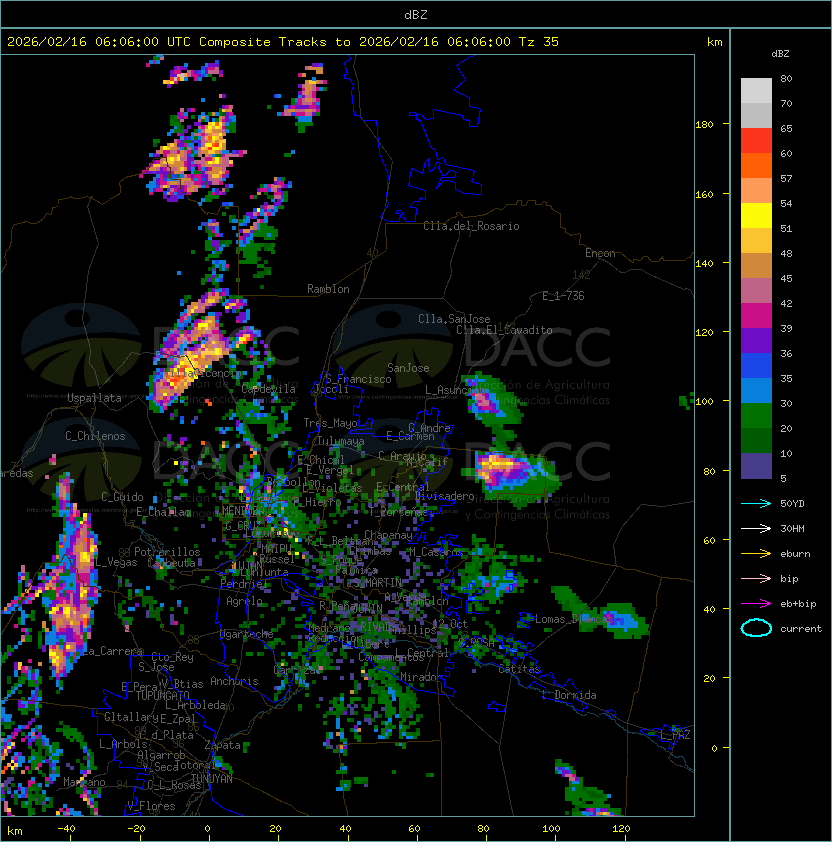The height and width of the screenshot is (842, 832).
Task: Click the 'E_1-736' map label
Action: click(x=563, y=296)
